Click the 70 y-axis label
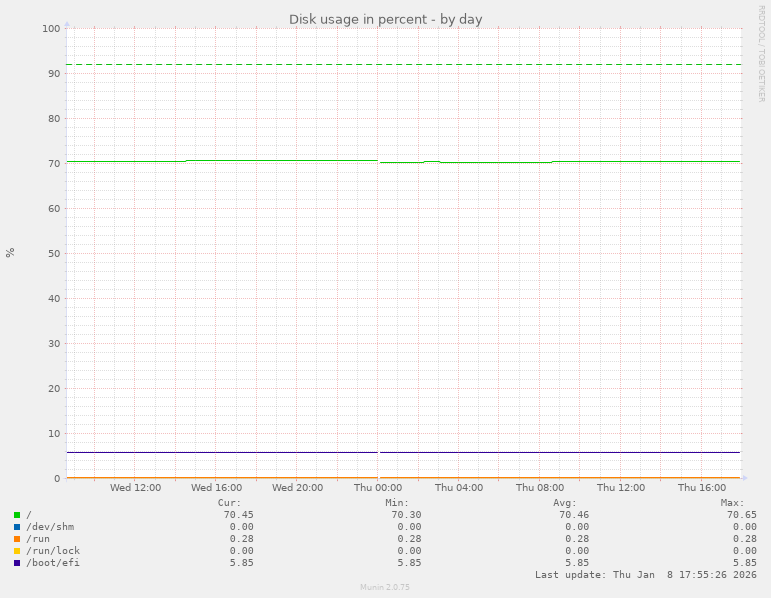The height and width of the screenshot is (598, 771). [x=54, y=163]
